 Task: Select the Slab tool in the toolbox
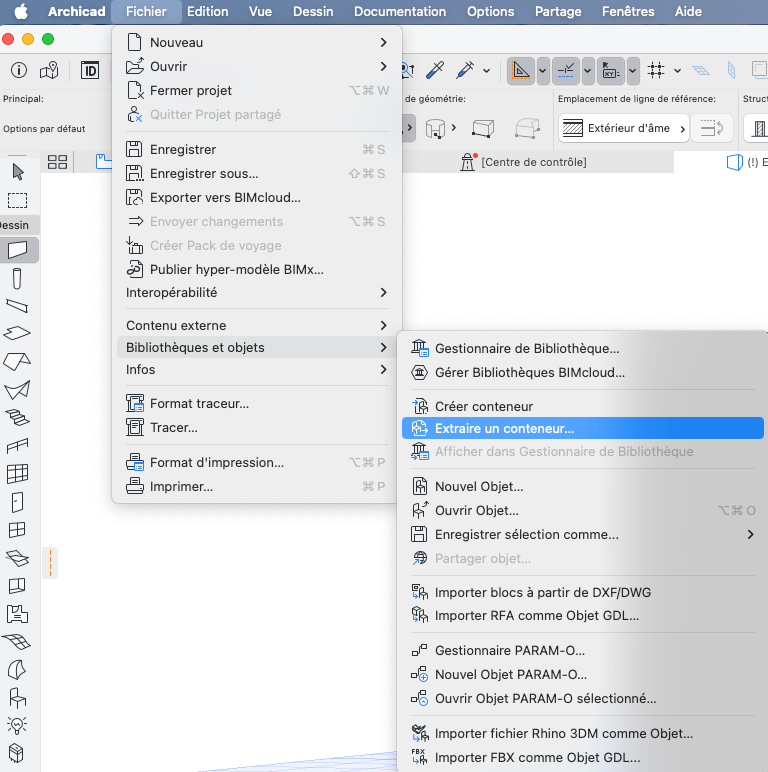(x=17, y=333)
